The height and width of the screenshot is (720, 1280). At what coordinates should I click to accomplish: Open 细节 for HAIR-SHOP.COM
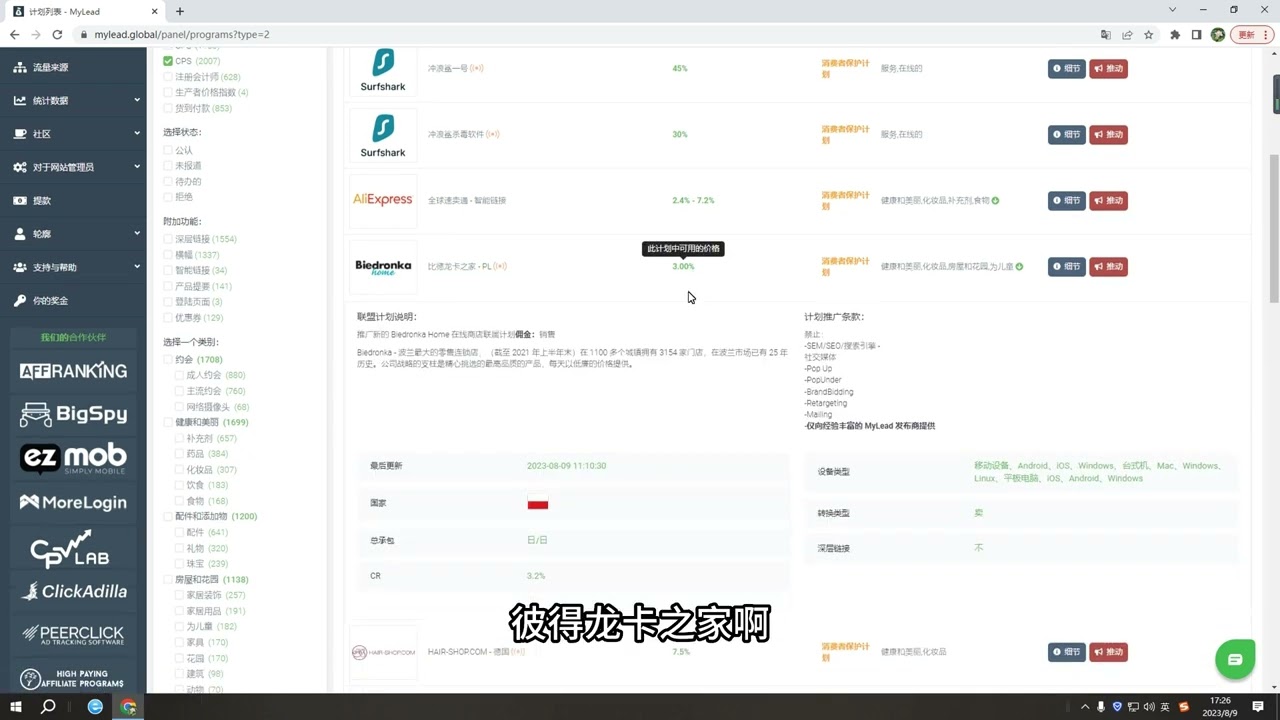1066,651
